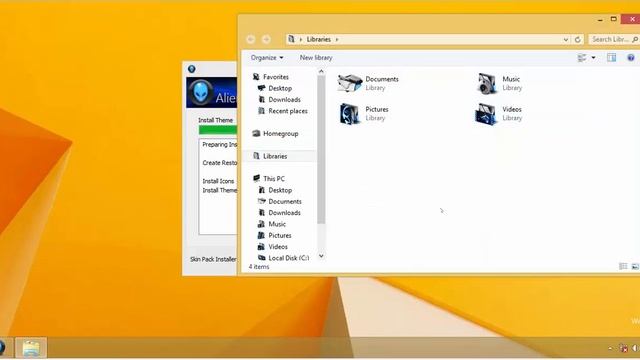Open the Music library icon
Image resolution: width=640 pixels, height=360 pixels.
[x=487, y=83]
